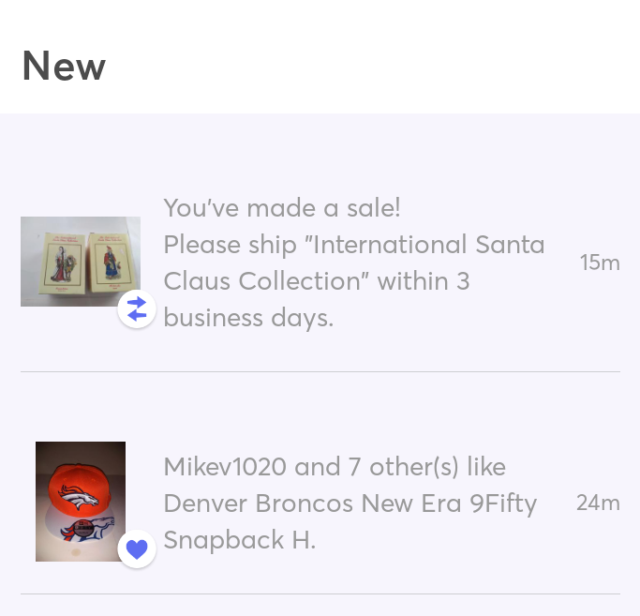Screen dimensions: 640x616
Task: View Mikev1020's user profile name
Action: click(x=225, y=467)
